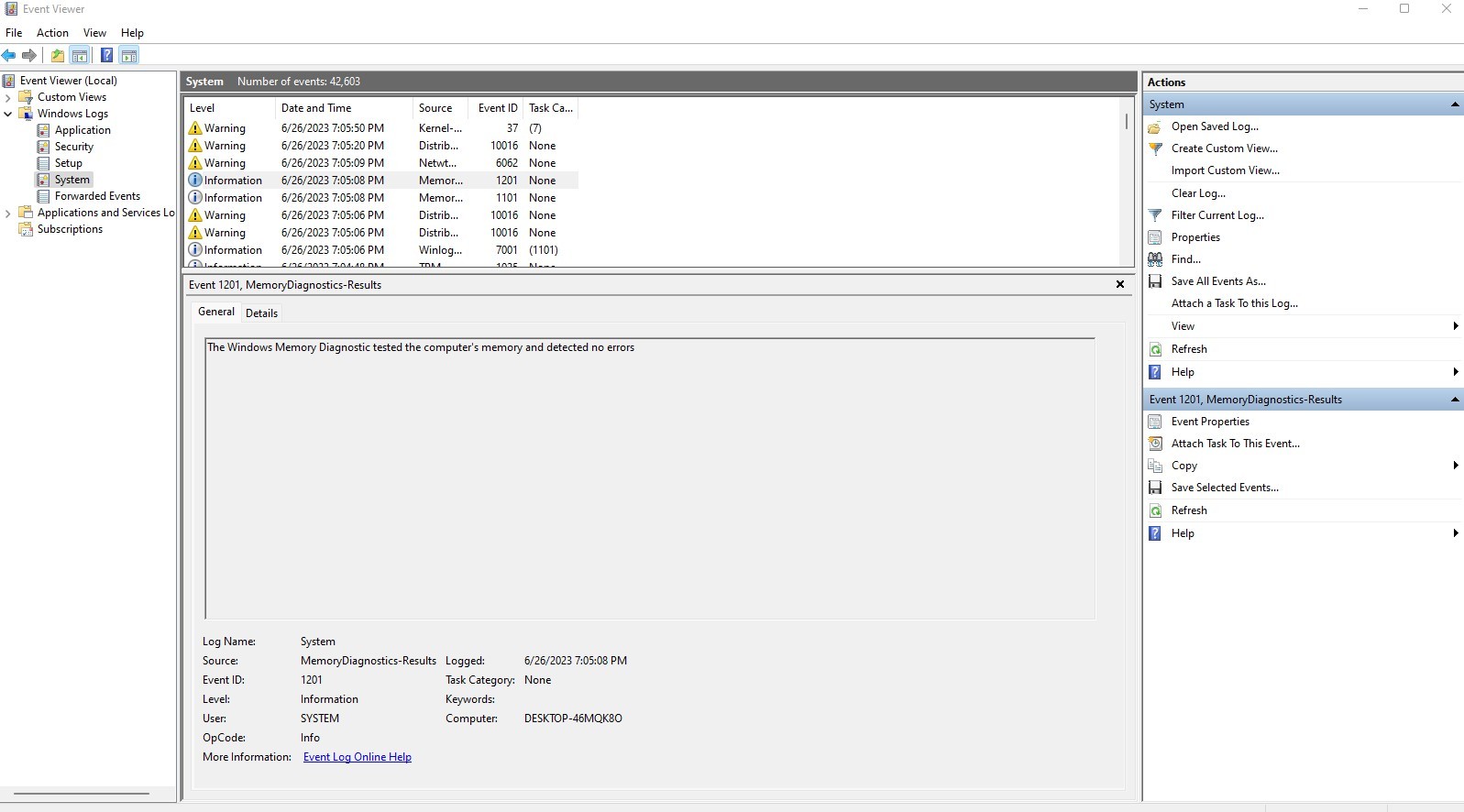Viewport: 1464px width, 812px height.
Task: Click the console tree horizontal scrollbar
Action: tap(82, 794)
